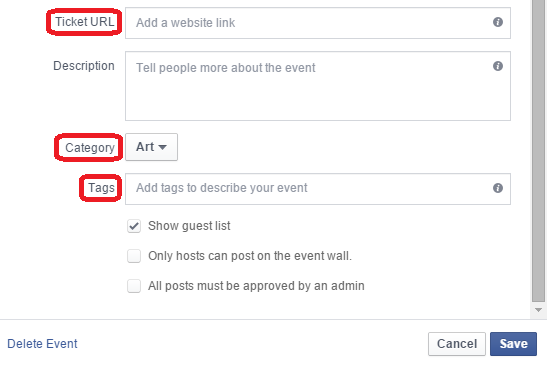
Task: Click the info icon in Description box
Action: [498, 66]
